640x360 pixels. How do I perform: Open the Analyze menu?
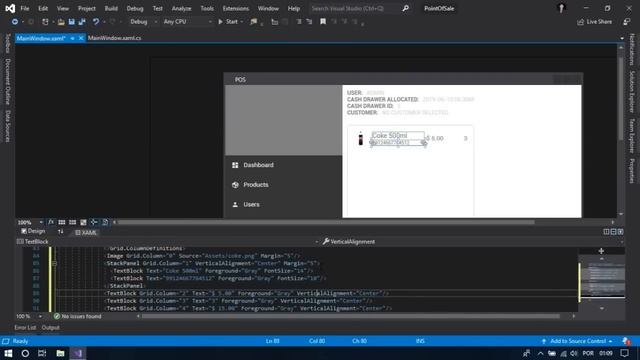(181, 8)
